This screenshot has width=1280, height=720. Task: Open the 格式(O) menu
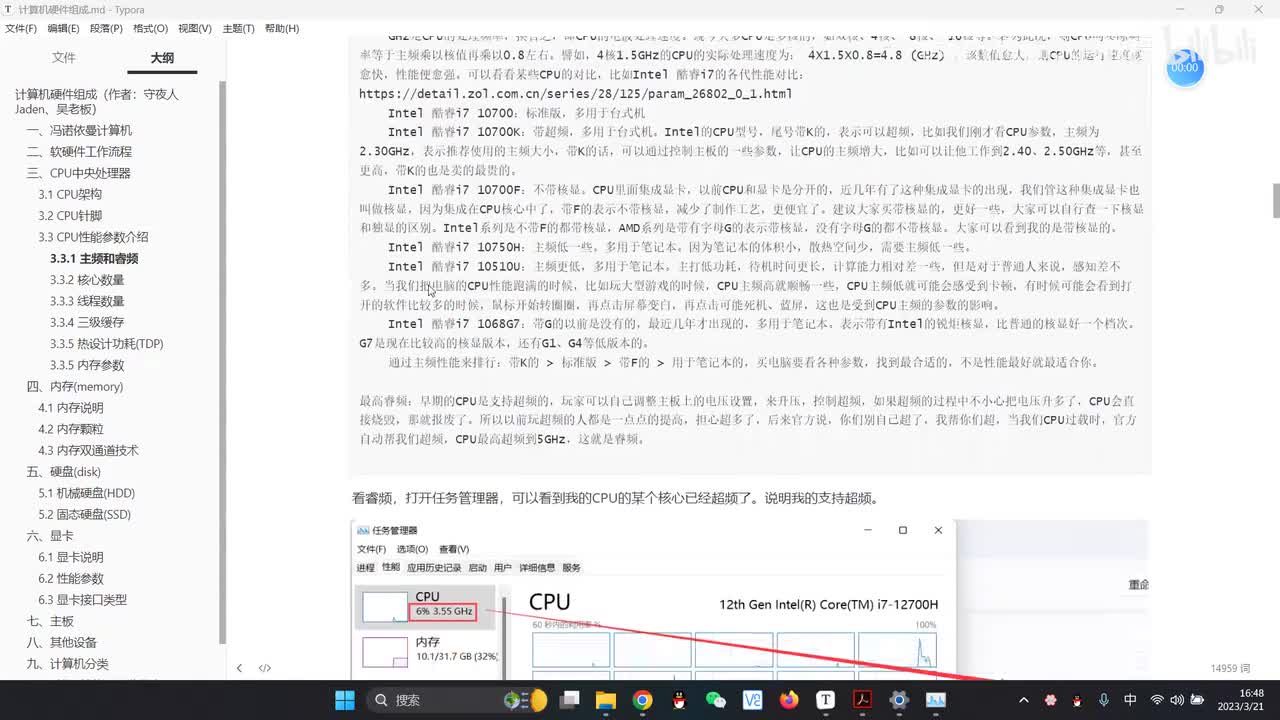150,28
